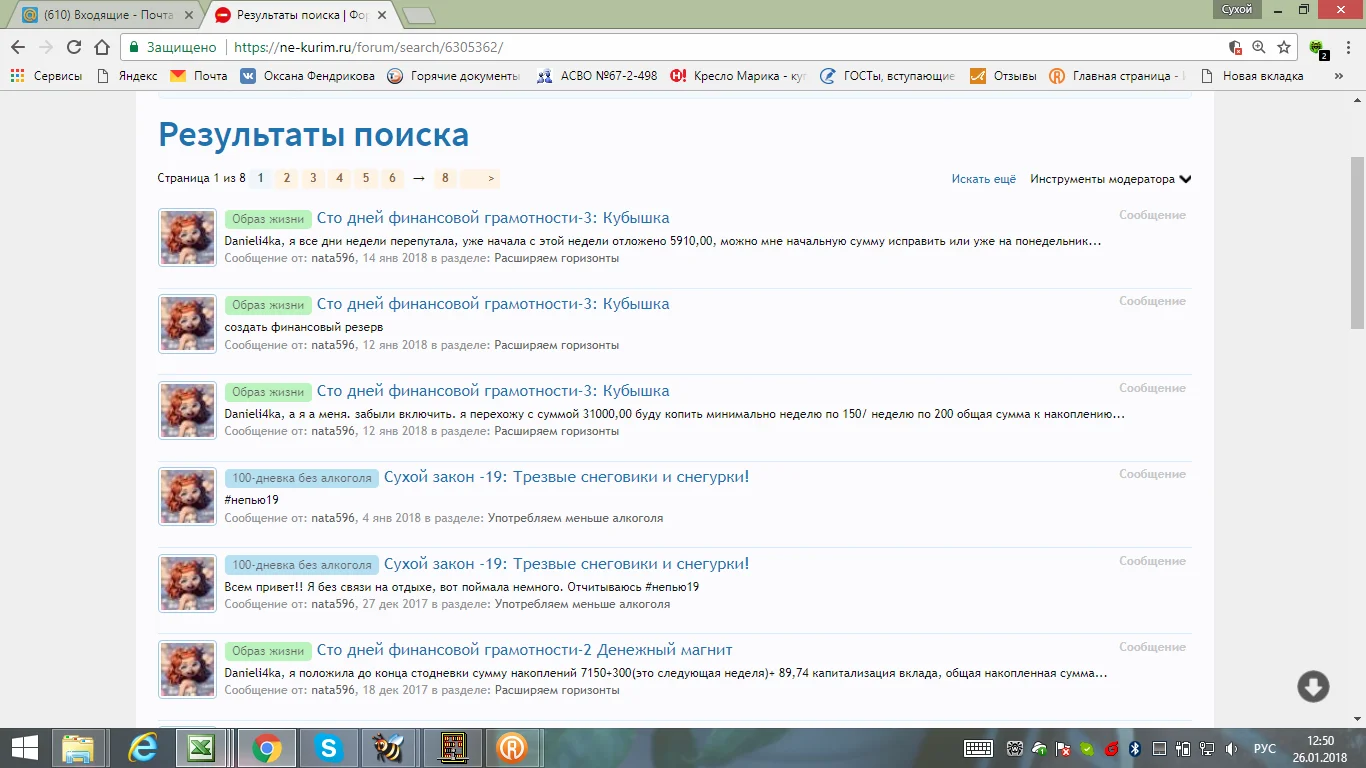Launch Internet Explorer from the taskbar
Viewport: 1366px width, 768px height.
(144, 748)
